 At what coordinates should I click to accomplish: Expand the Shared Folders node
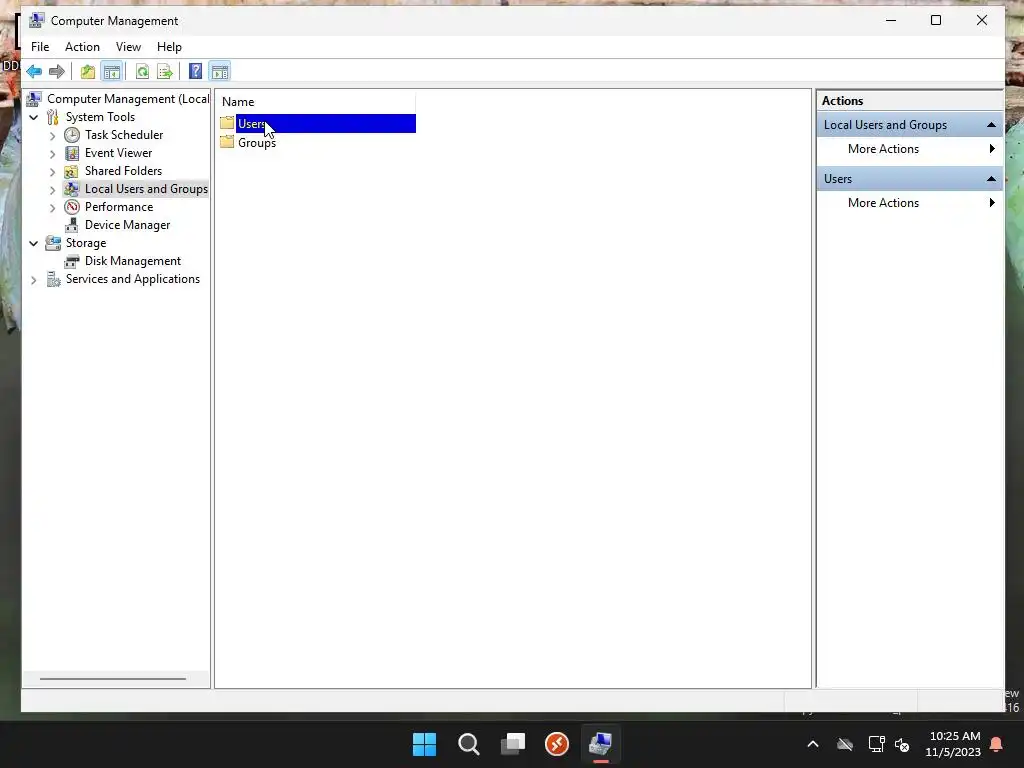tap(52, 172)
